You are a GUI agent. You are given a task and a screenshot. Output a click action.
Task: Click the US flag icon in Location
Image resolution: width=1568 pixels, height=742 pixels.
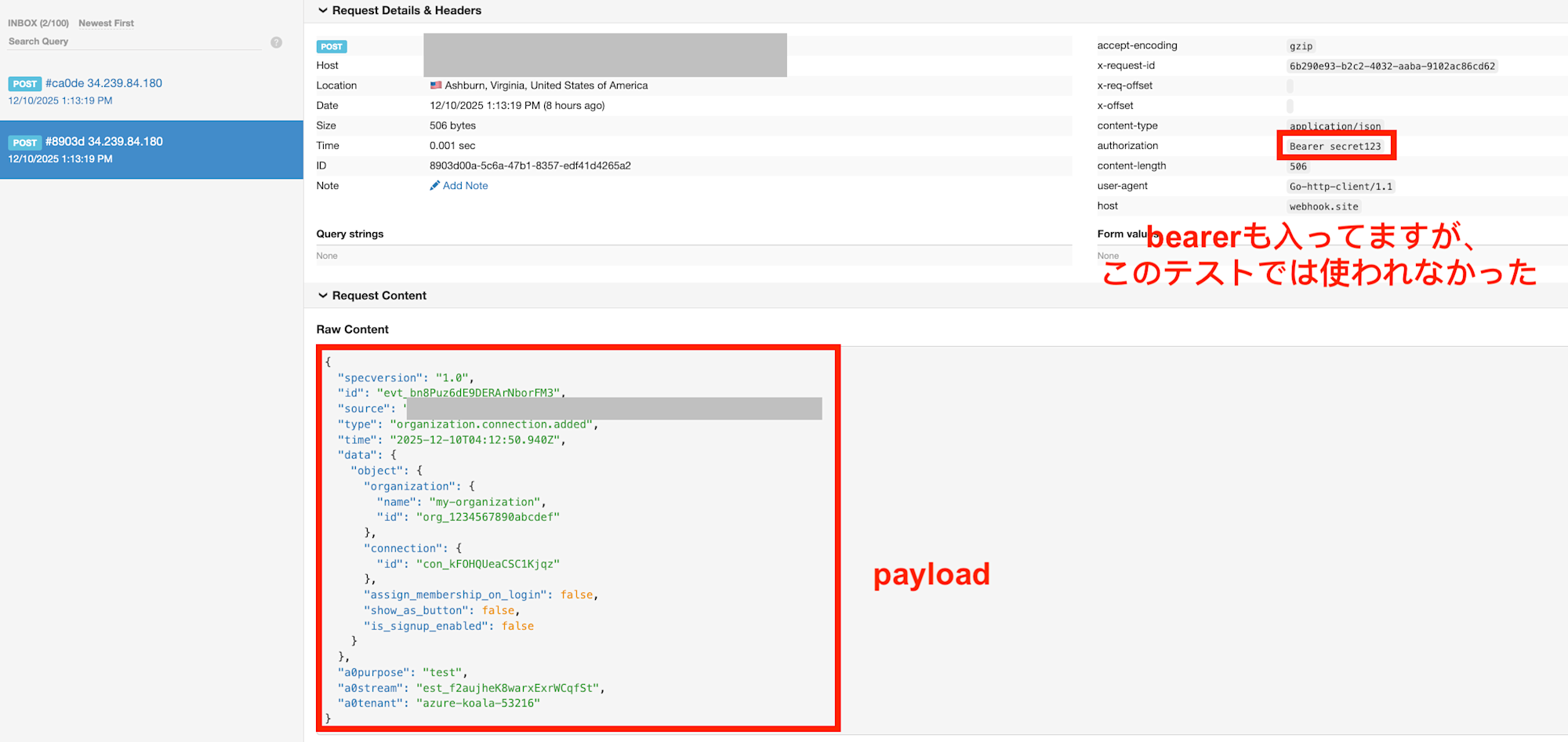(x=436, y=85)
